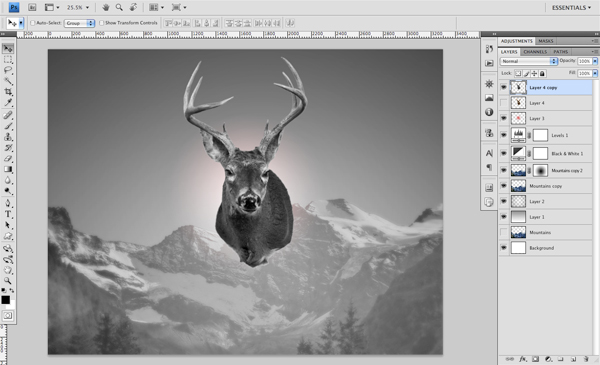This screenshot has height=365, width=600.
Task: Select the Move tool in the toolbox
Action: (x=8, y=49)
